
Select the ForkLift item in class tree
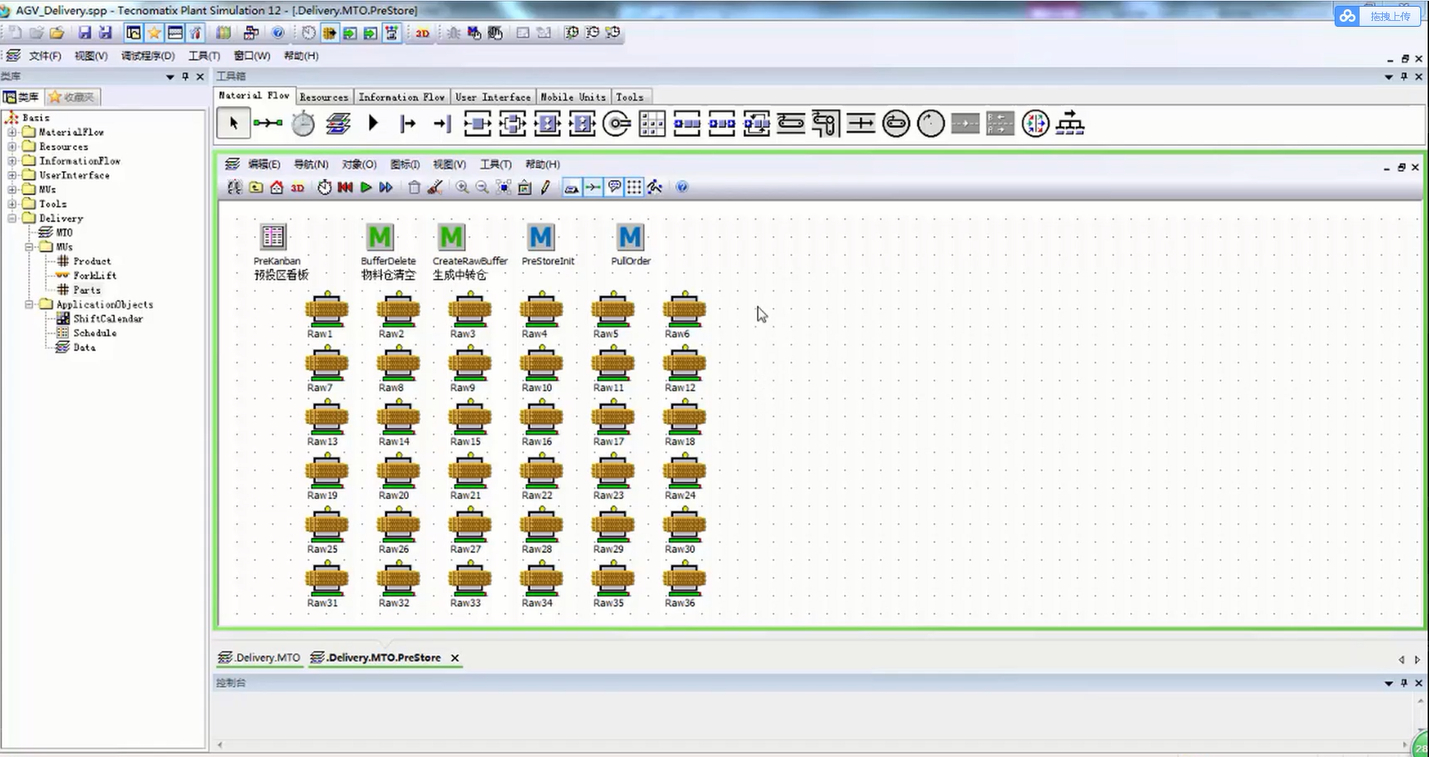click(94, 275)
